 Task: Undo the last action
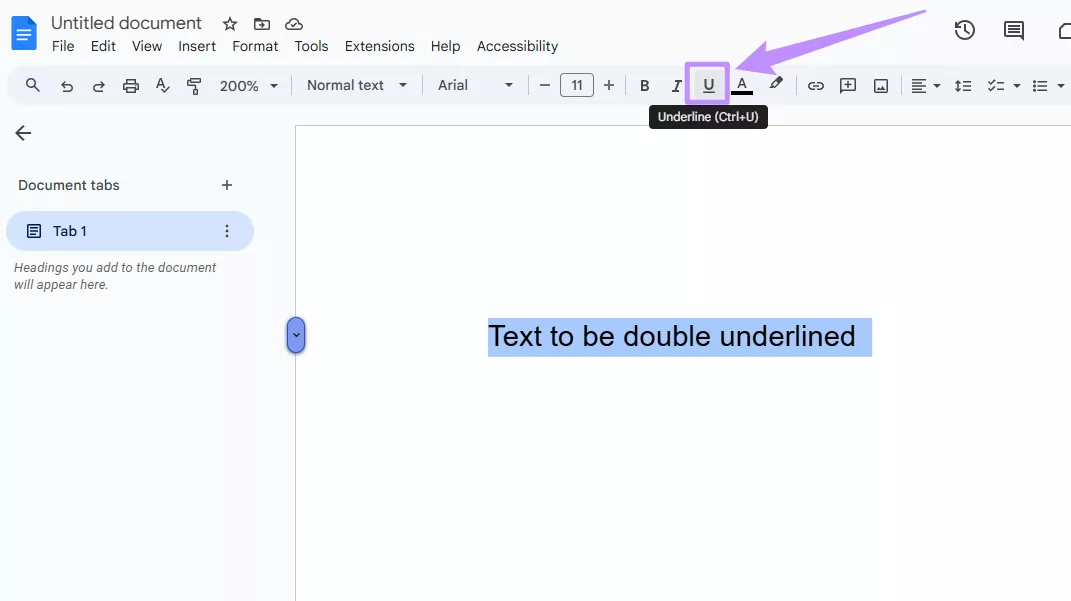click(x=66, y=85)
